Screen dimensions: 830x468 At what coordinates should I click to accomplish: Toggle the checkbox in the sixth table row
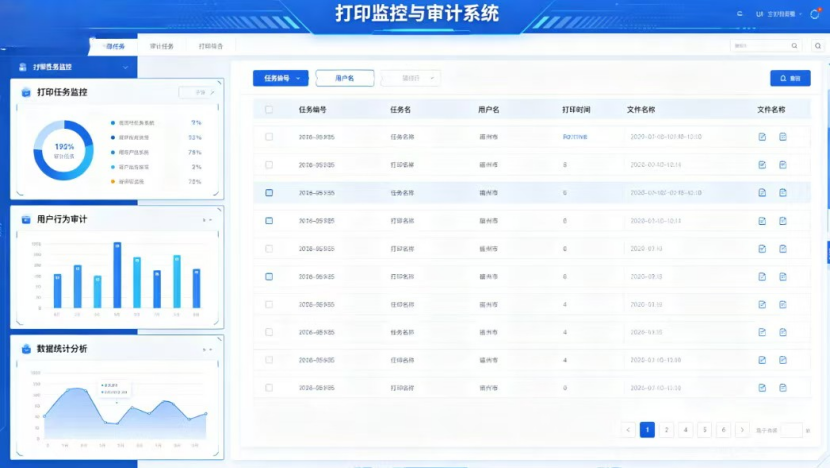(269, 276)
